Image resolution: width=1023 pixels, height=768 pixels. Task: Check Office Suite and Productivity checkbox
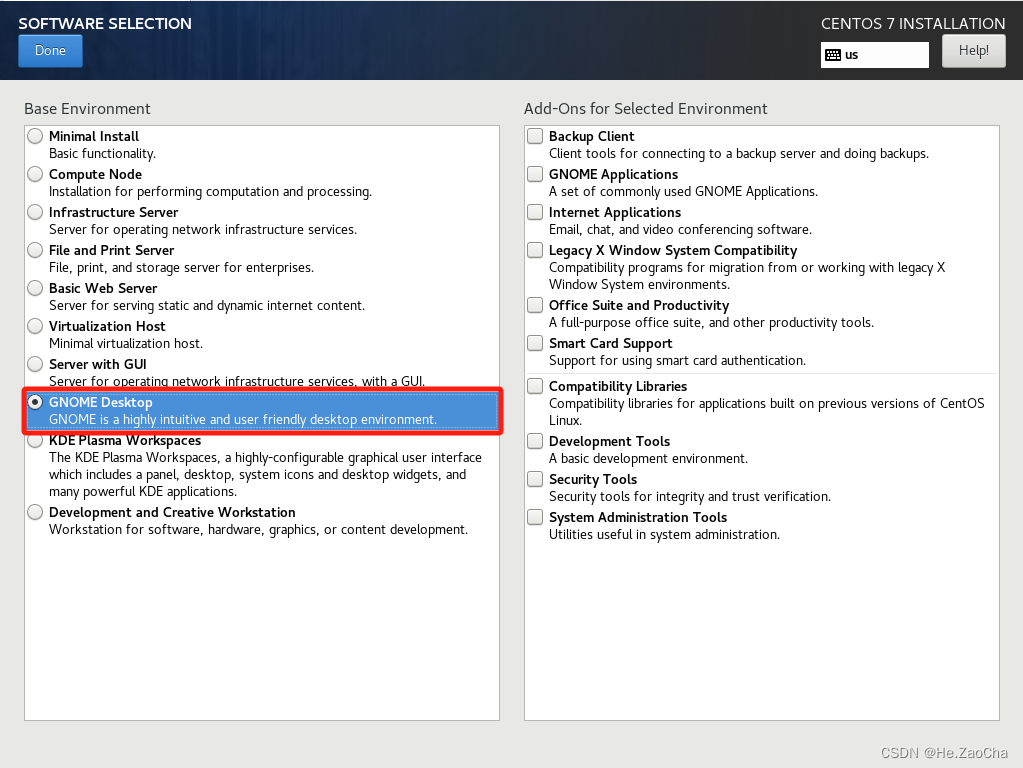[535, 305]
